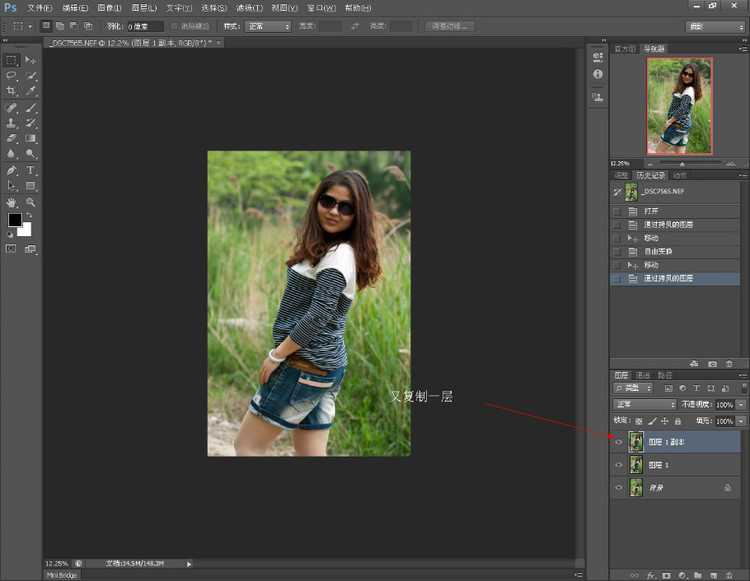
Task: Open the 滤镜 menu
Action: tap(246, 7)
